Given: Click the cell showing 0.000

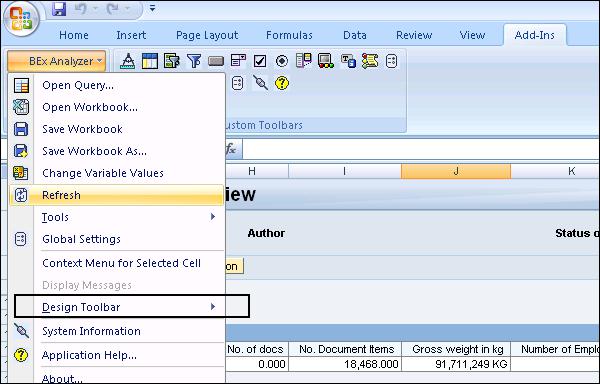Looking at the screenshot, I should click(256, 364).
